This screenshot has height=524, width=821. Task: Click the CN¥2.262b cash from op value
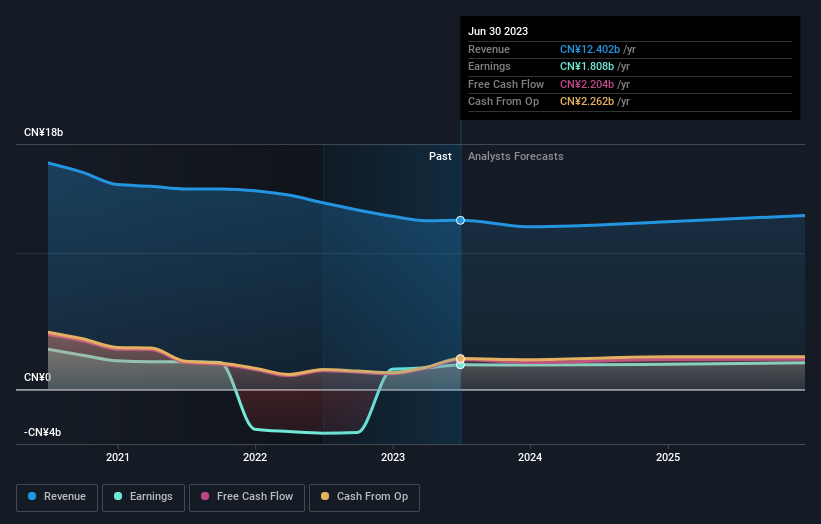[587, 102]
